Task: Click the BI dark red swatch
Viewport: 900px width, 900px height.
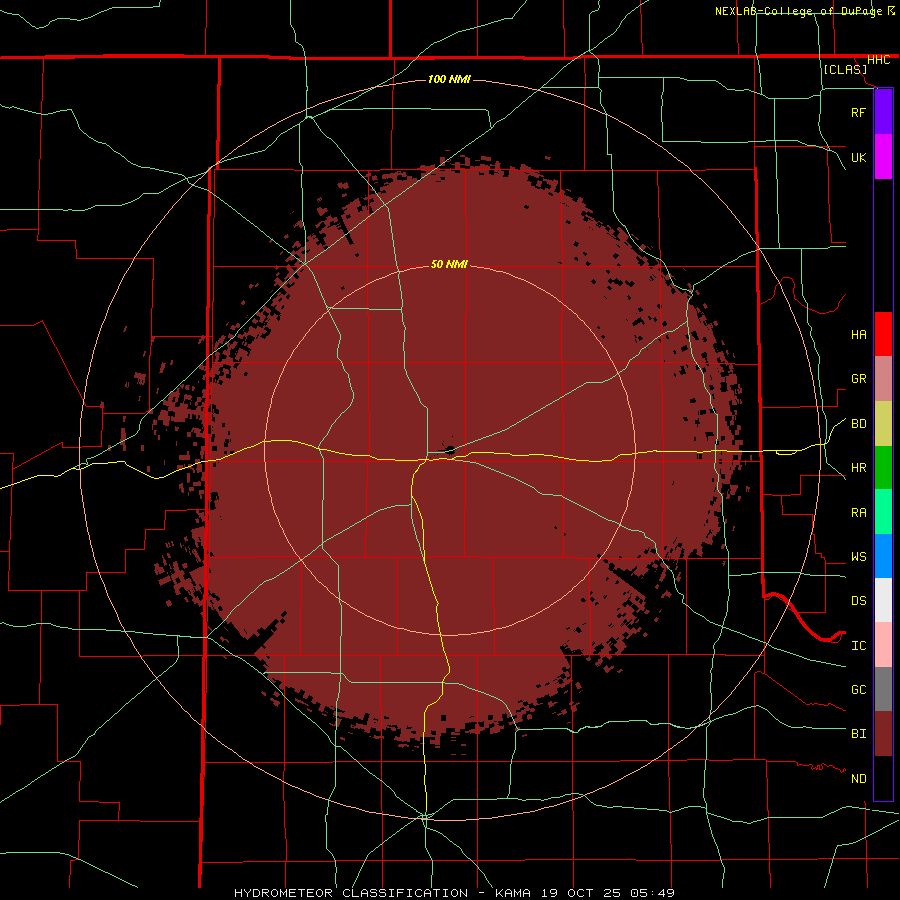Action: tap(883, 734)
